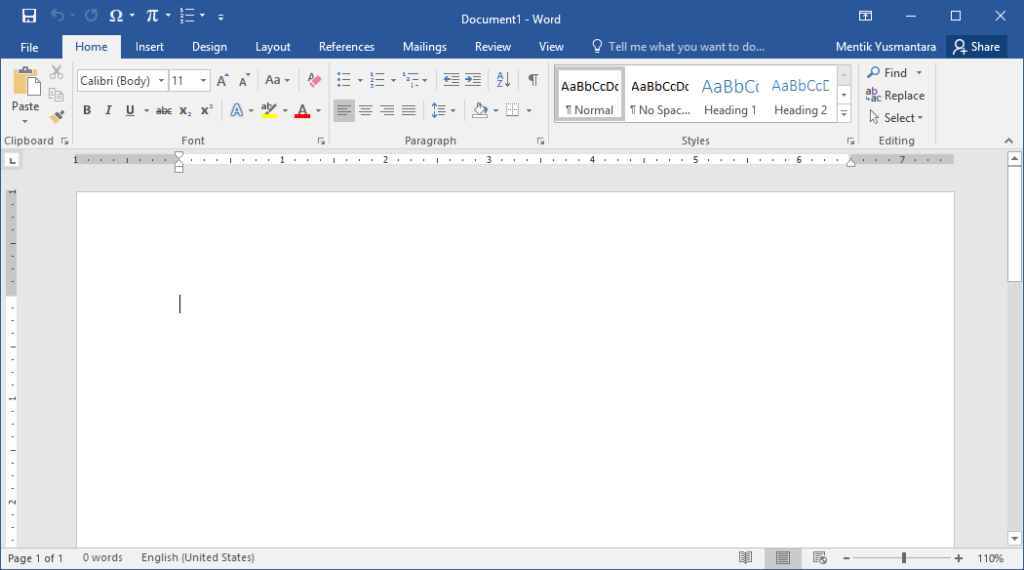Expand the Styles gallery More arrow
This screenshot has height=570, width=1024.
click(844, 114)
